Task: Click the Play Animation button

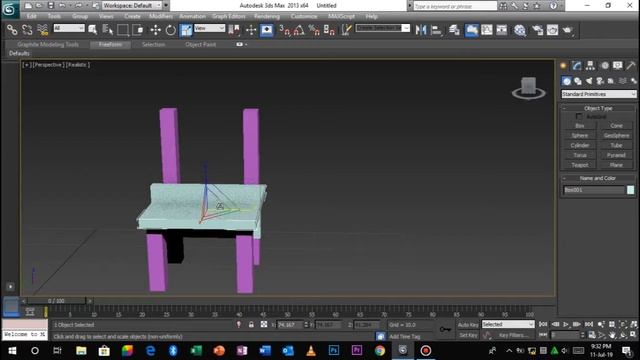Action: (566, 324)
